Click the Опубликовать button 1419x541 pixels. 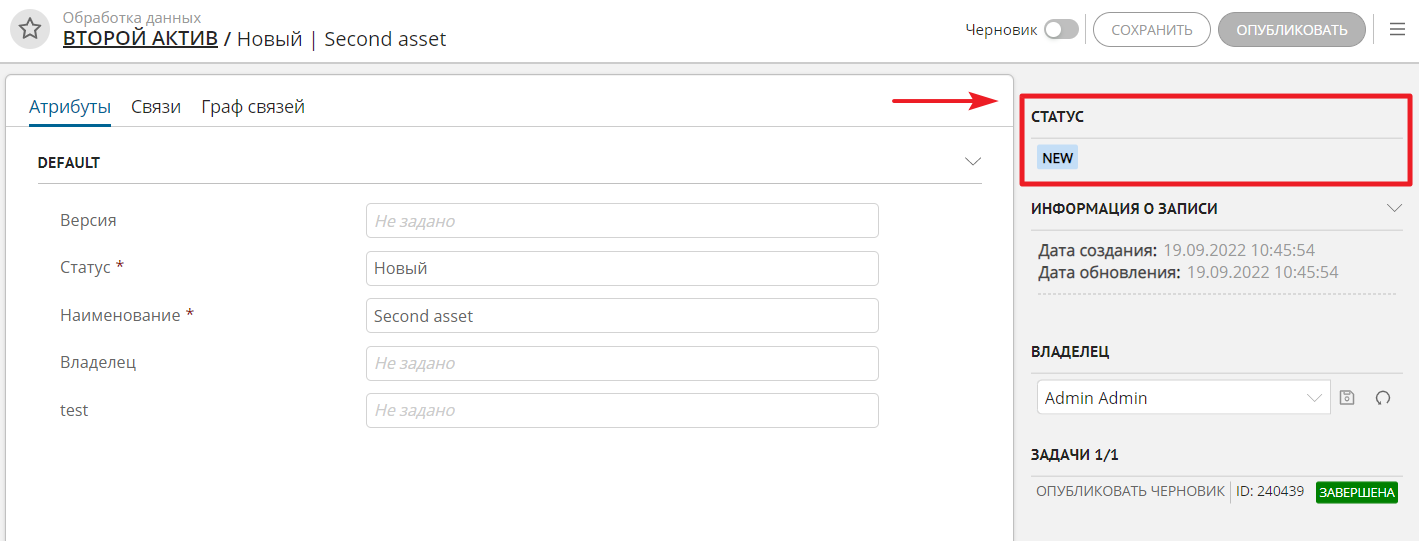click(1291, 30)
